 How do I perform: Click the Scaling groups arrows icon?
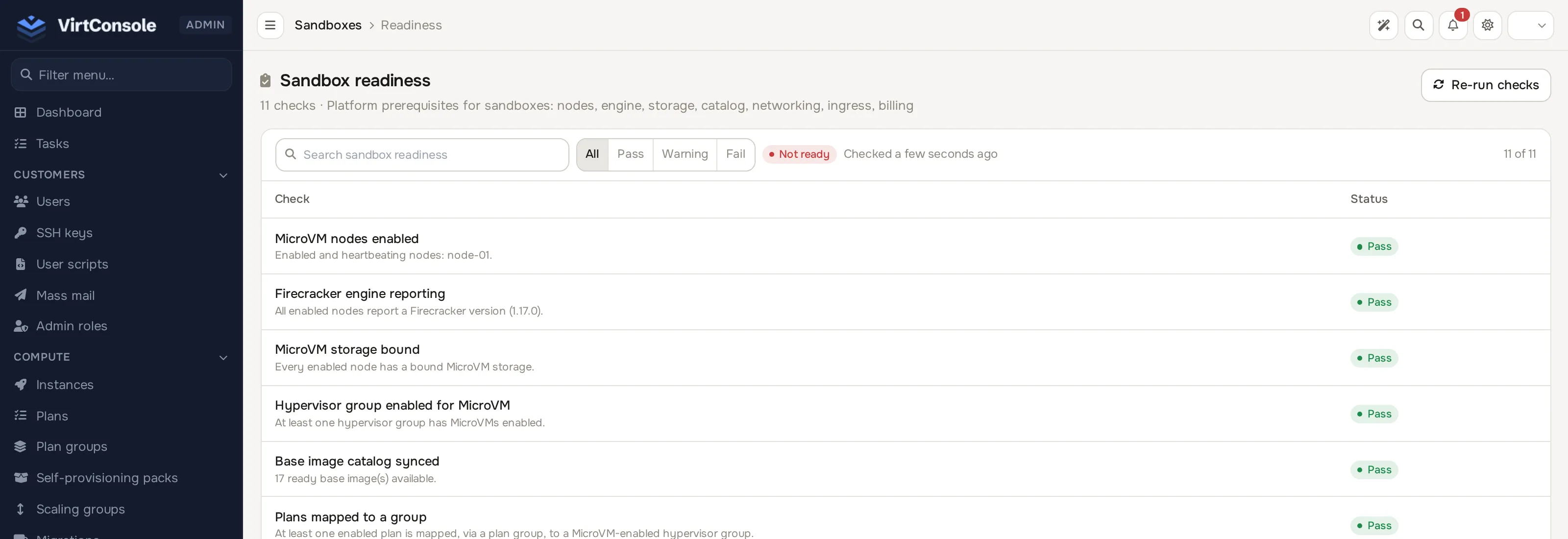[21, 509]
